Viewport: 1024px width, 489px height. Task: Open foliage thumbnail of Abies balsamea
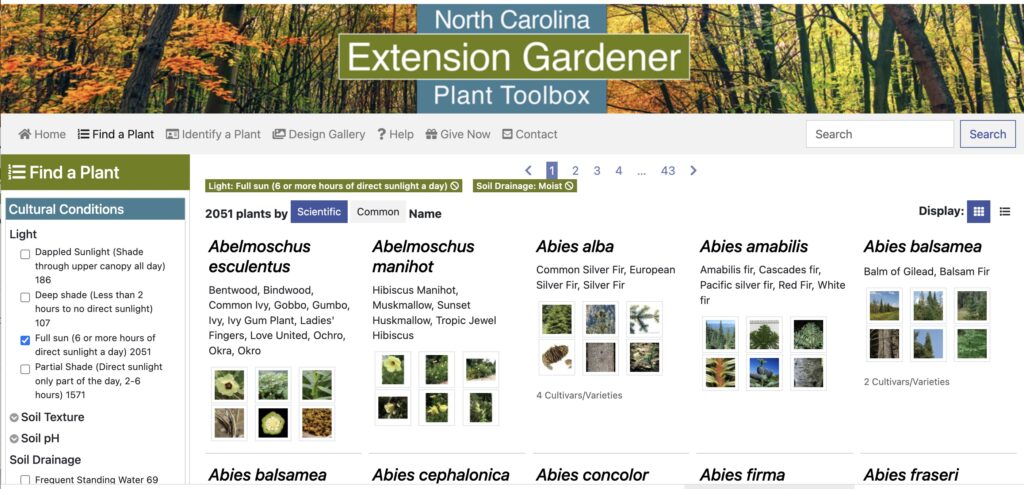972,343
